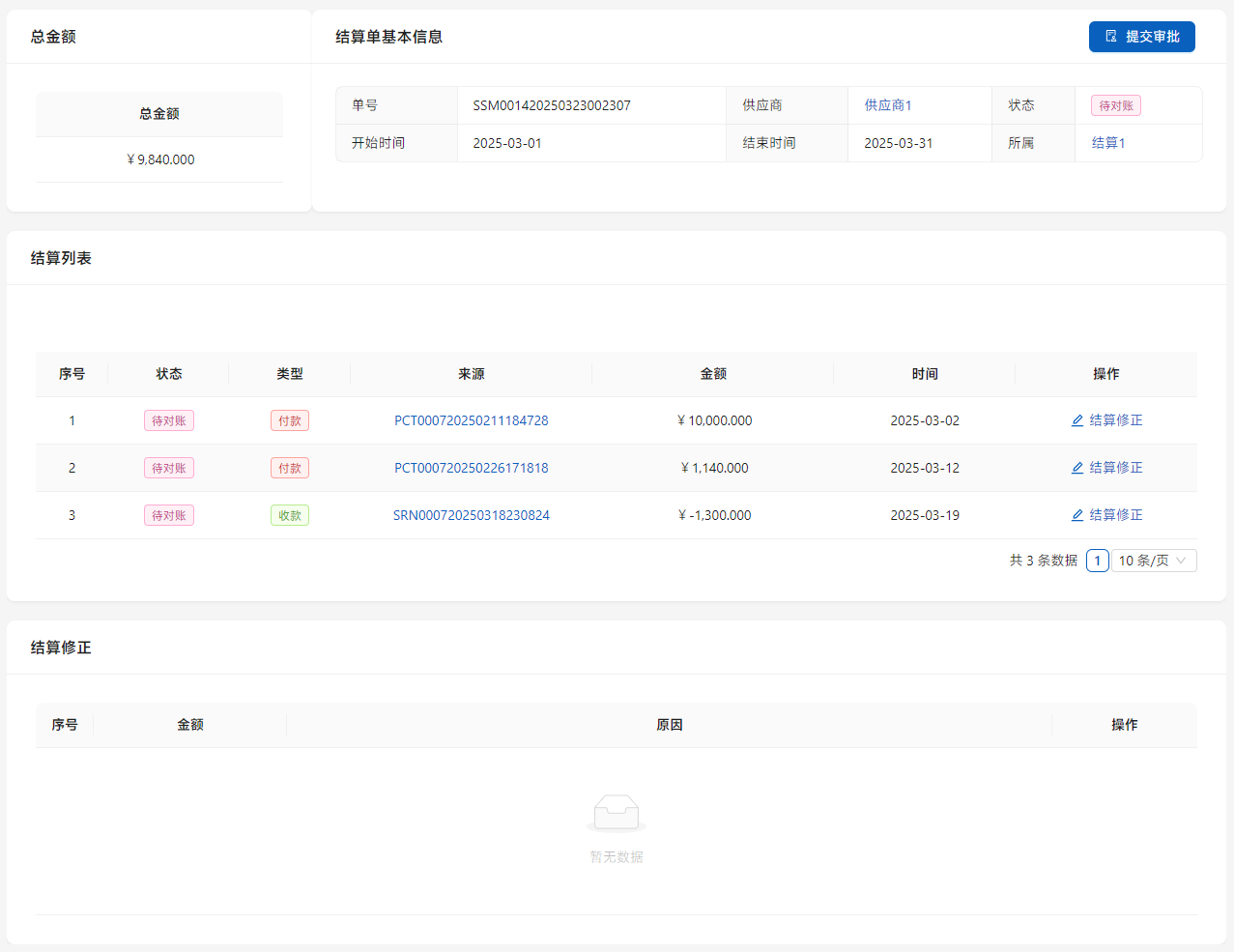Click the green 收款 type tag
Viewport: 1234px width, 952px height.
289,515
